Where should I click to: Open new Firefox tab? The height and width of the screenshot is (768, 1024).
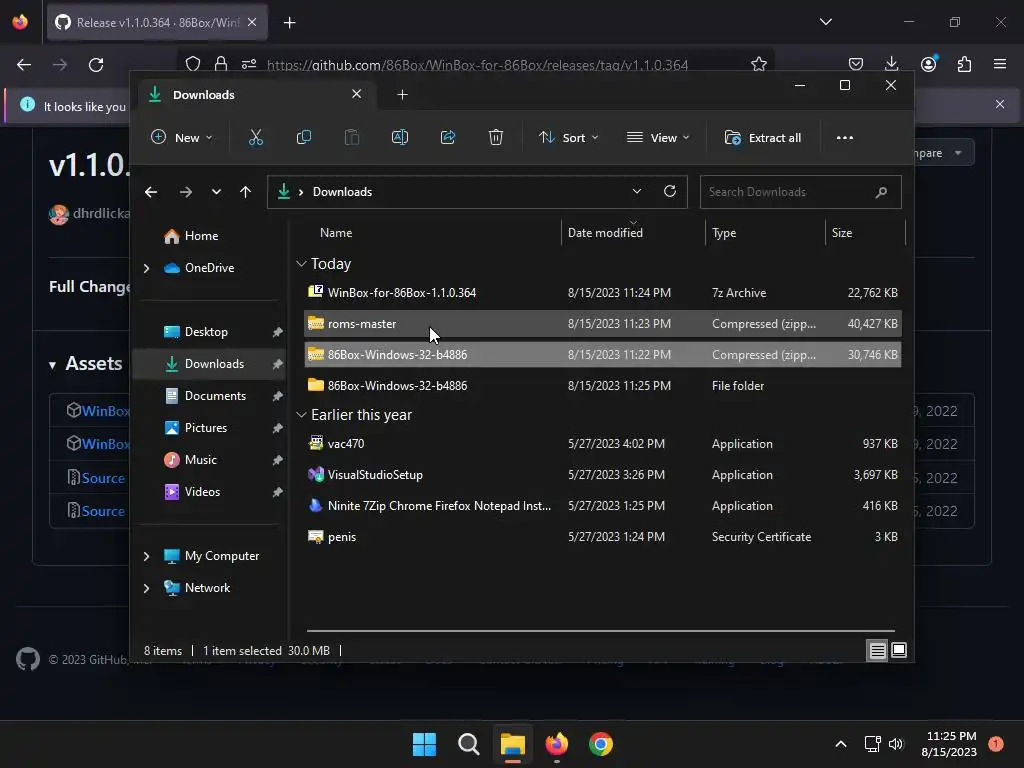(x=289, y=23)
